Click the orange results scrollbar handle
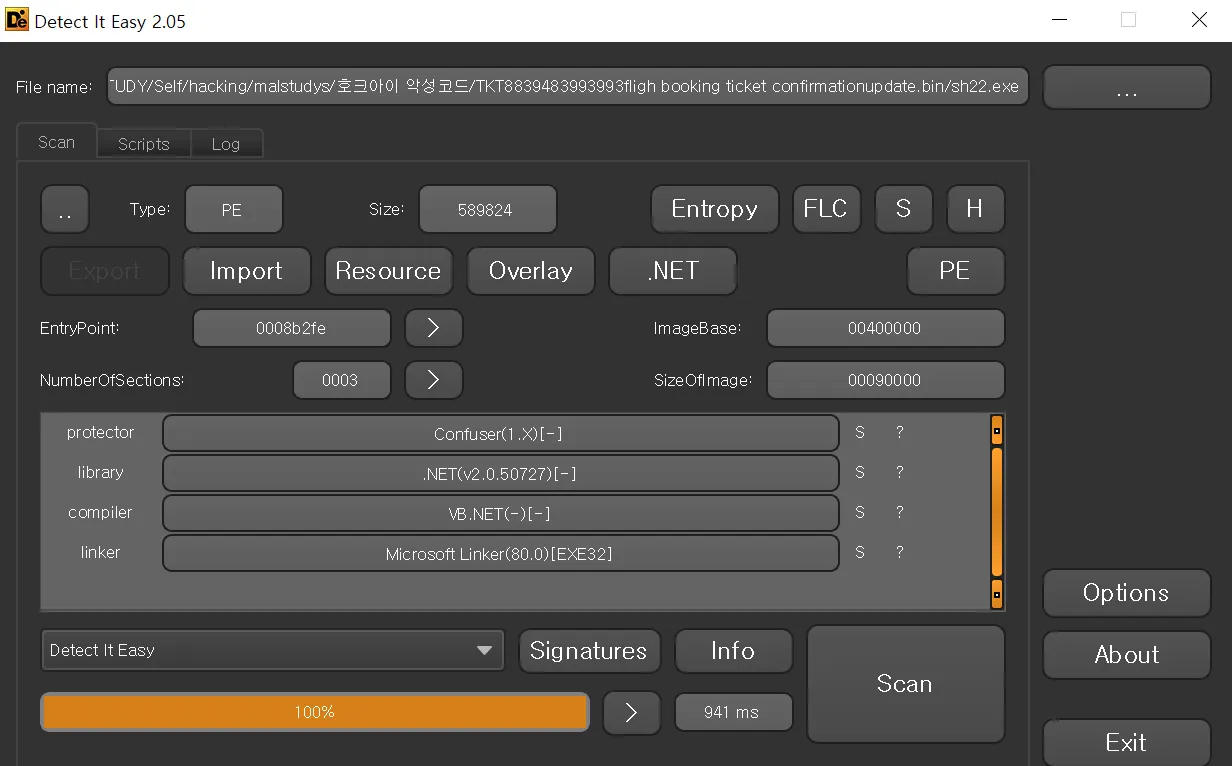The height and width of the screenshot is (766, 1232). 997,512
